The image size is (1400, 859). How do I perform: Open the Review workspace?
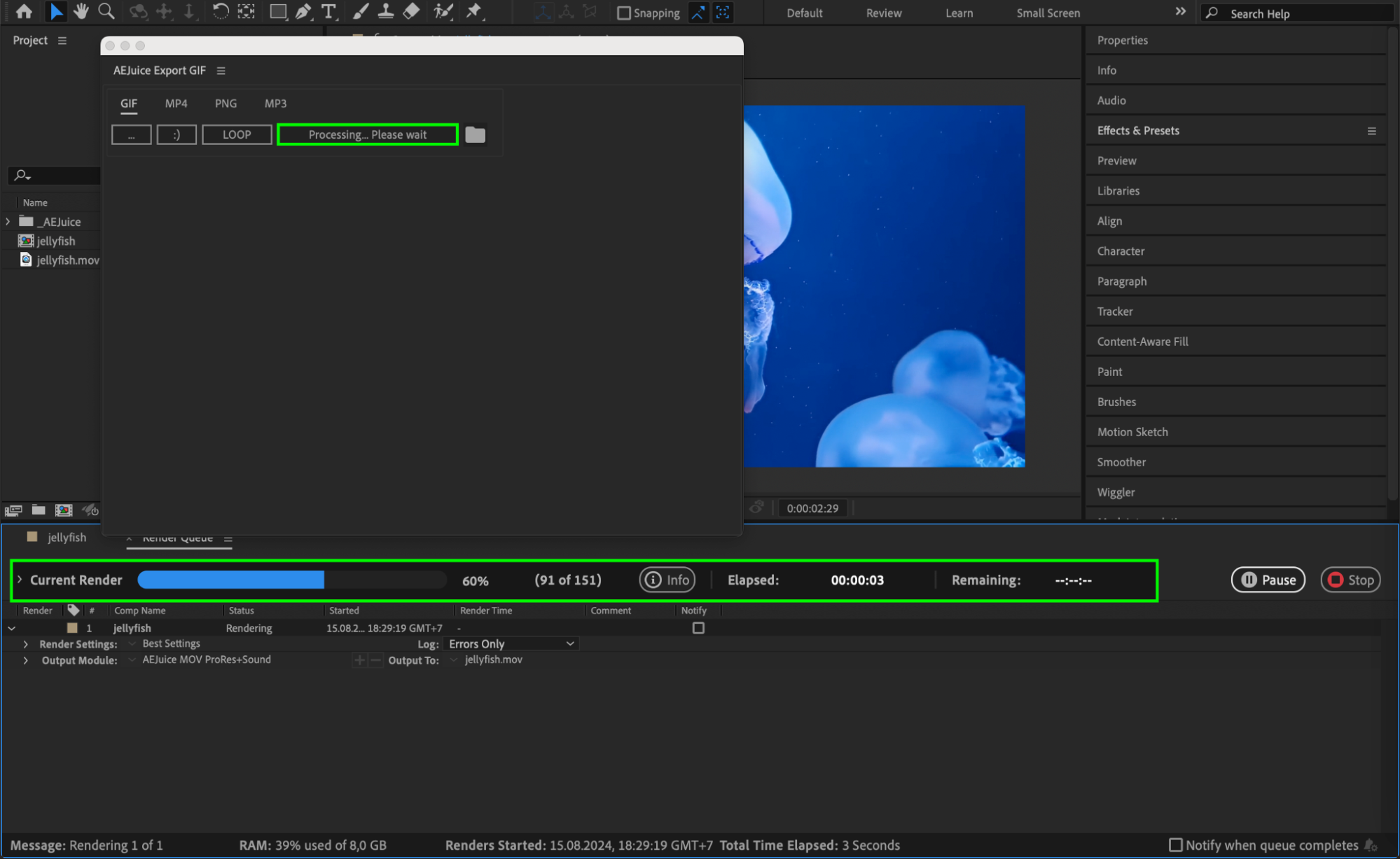click(x=883, y=13)
